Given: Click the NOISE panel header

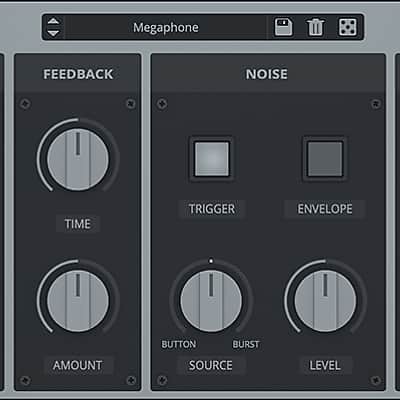Looking at the screenshot, I should click(x=267, y=74).
